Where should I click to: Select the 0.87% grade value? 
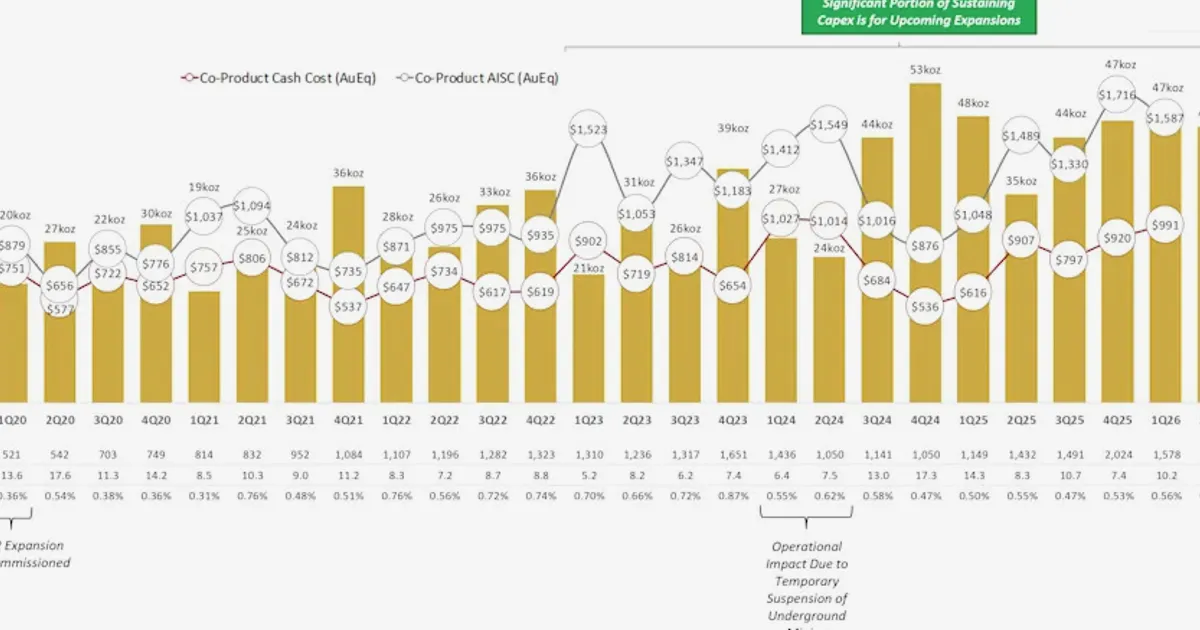click(733, 497)
